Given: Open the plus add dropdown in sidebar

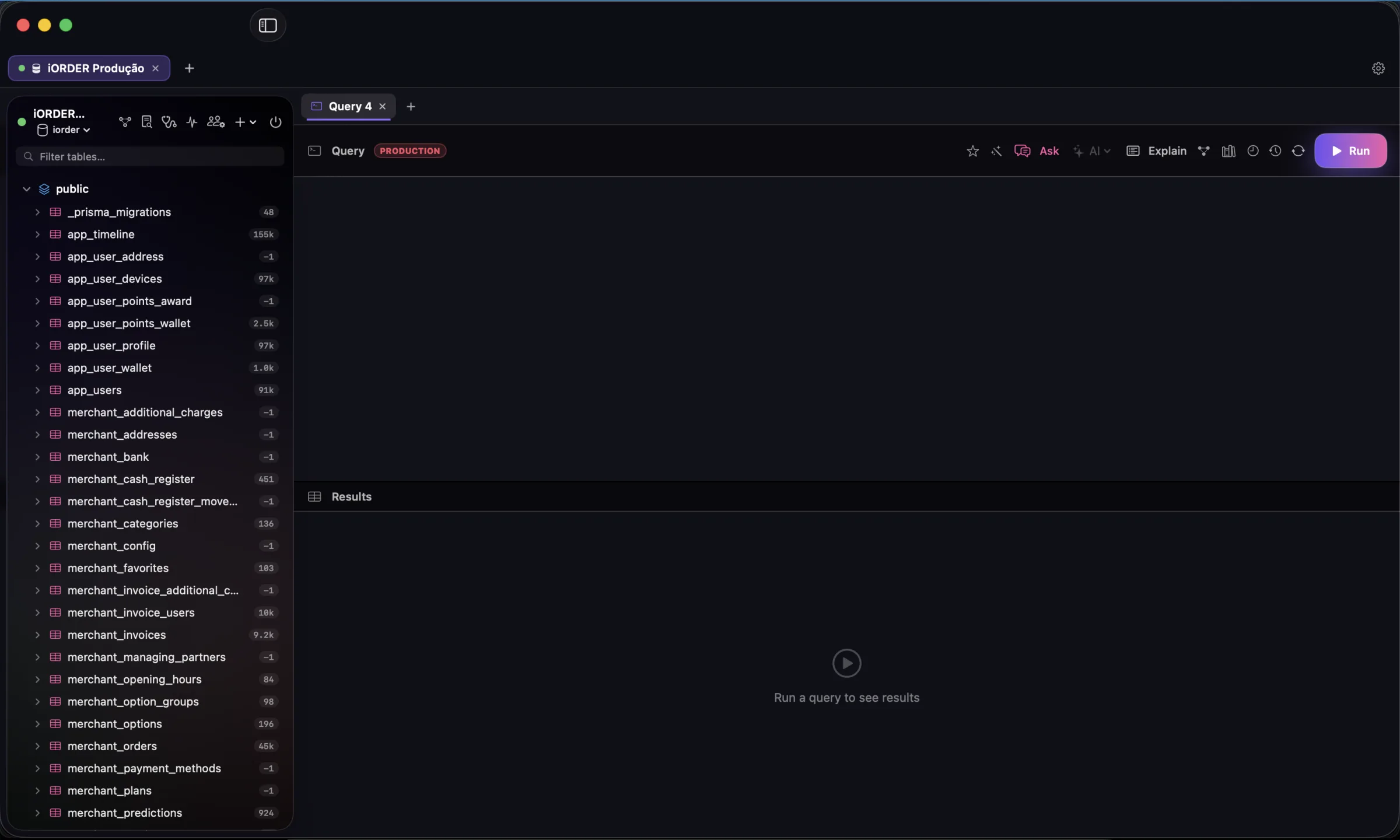Looking at the screenshot, I should tap(246, 122).
